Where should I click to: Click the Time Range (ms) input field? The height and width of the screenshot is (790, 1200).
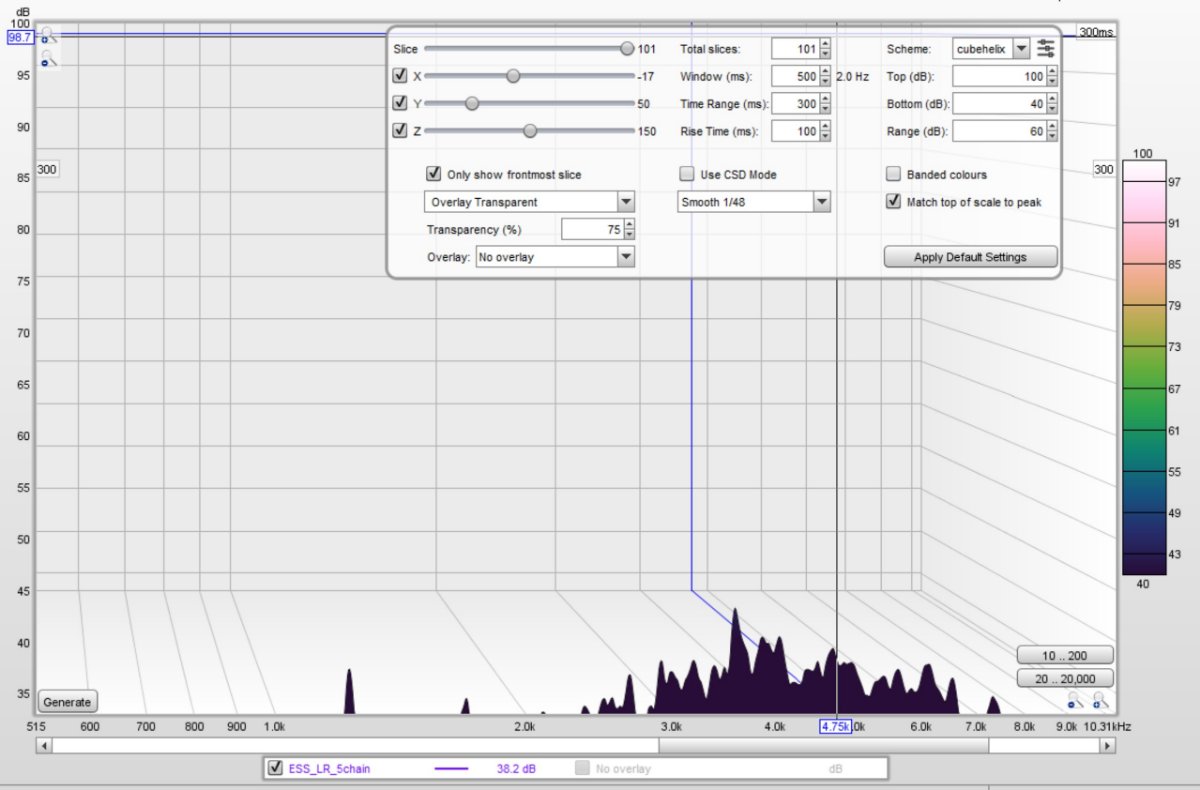coord(795,104)
